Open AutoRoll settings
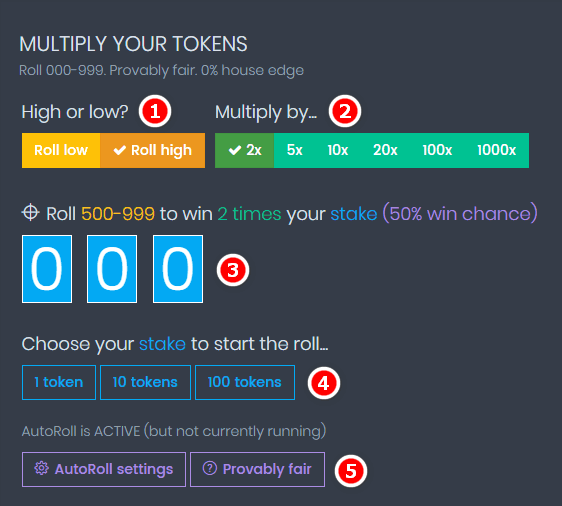 (x=104, y=469)
